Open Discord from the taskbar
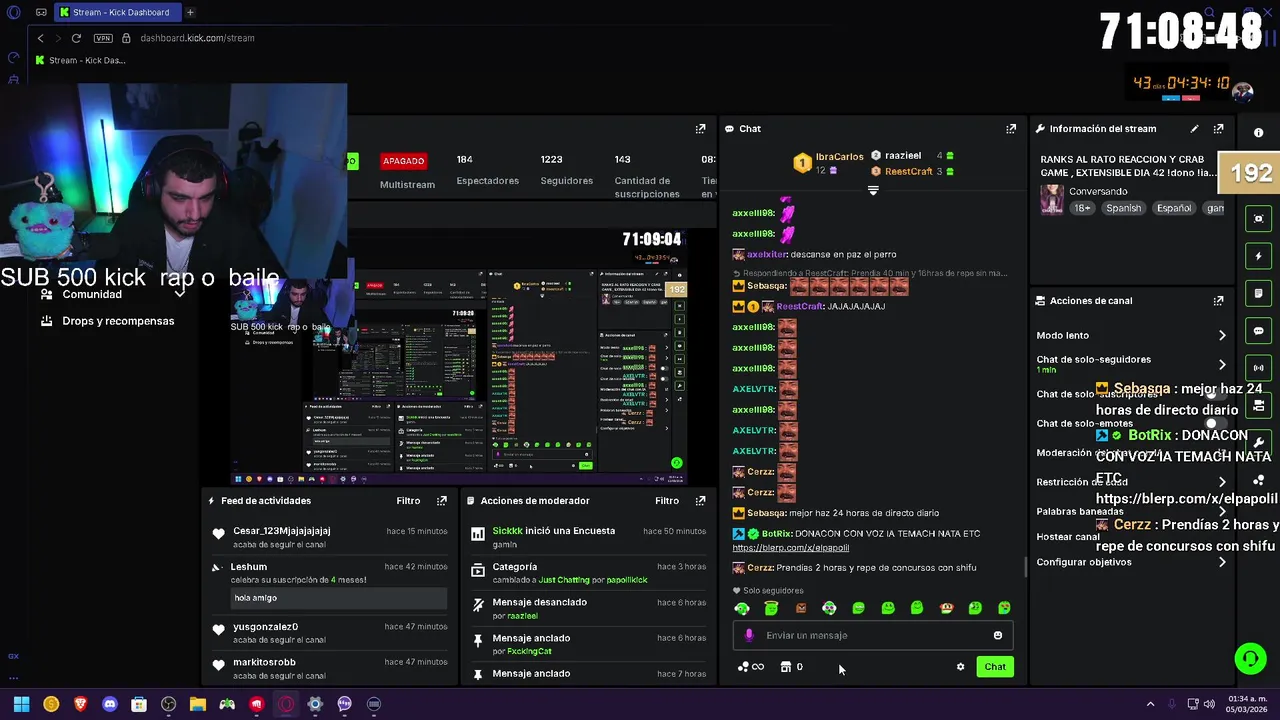 [110, 704]
